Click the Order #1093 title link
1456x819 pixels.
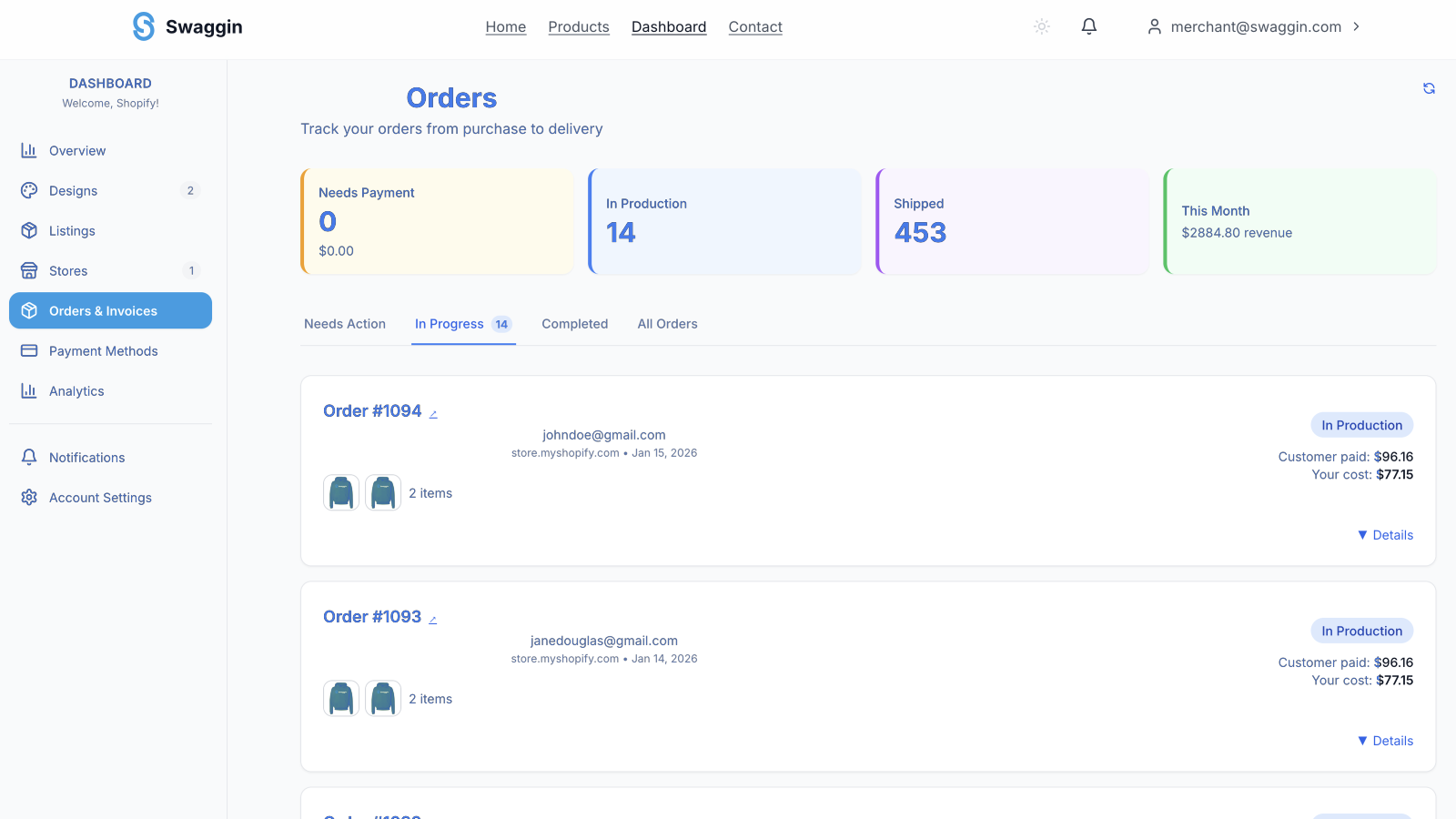pos(372,617)
